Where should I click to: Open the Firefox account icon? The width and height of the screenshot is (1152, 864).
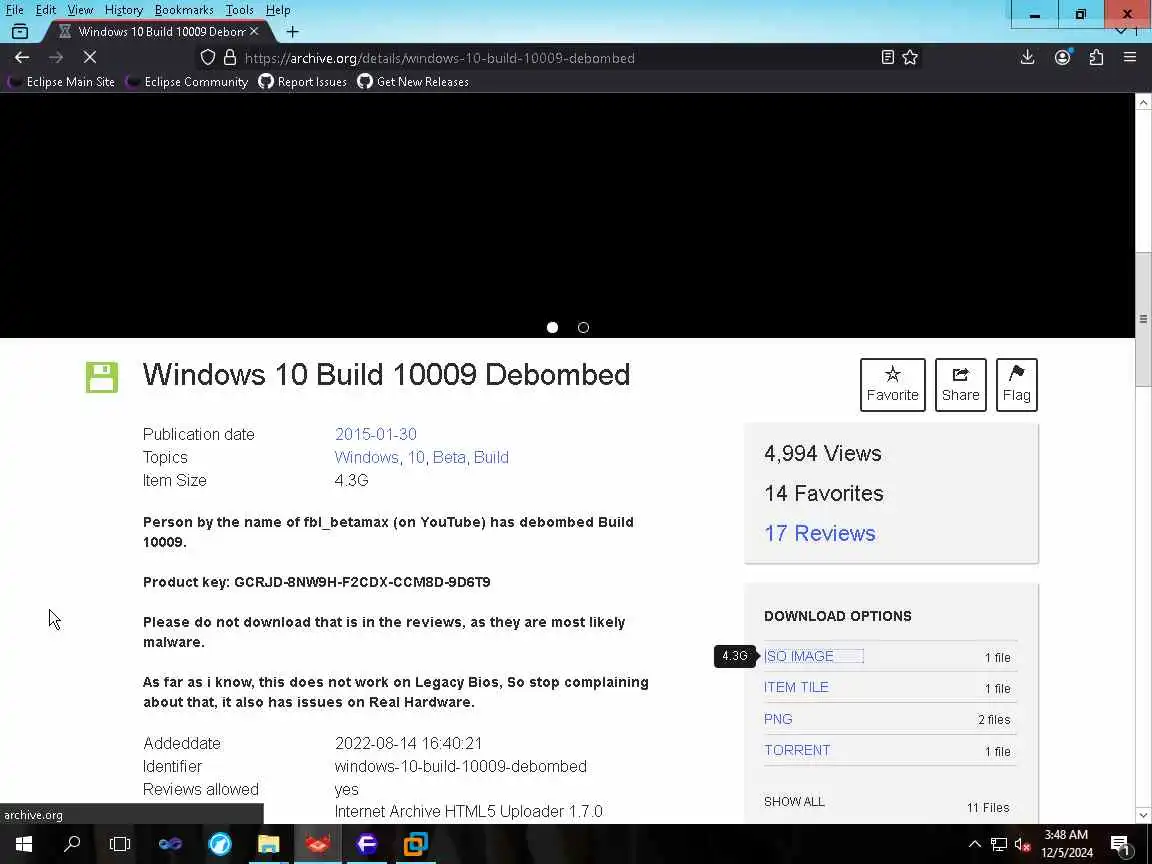[x=1062, y=57]
